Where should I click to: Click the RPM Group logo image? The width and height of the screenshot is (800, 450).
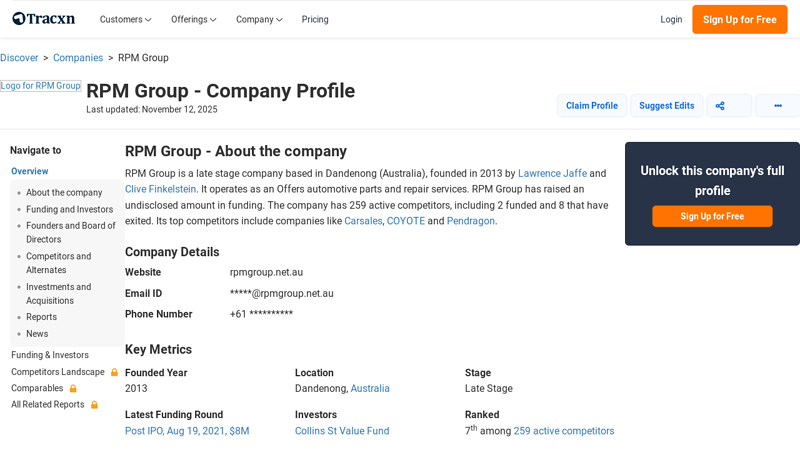point(41,86)
